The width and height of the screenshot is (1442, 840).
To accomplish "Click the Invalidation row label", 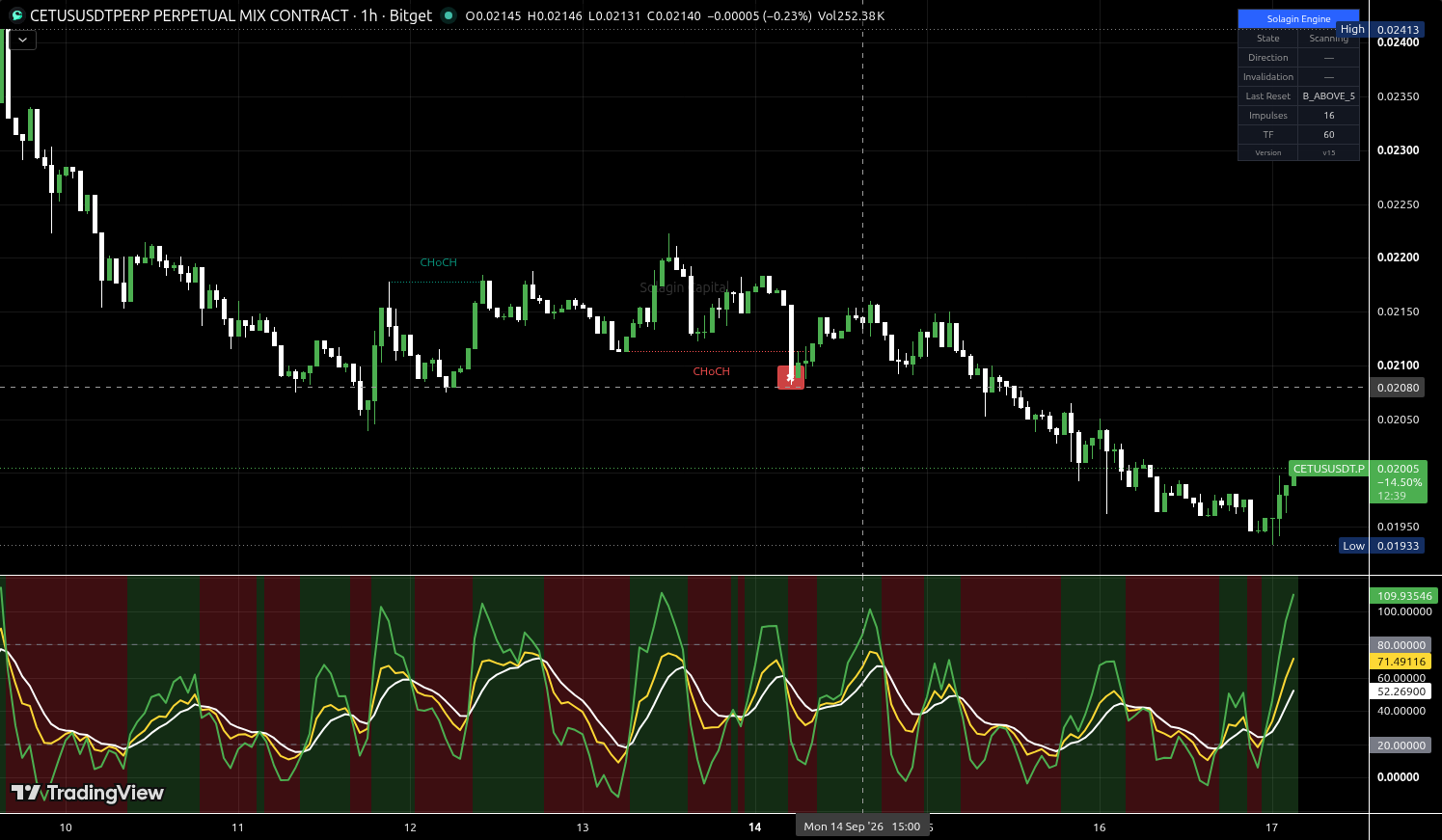I will pos(1267,76).
